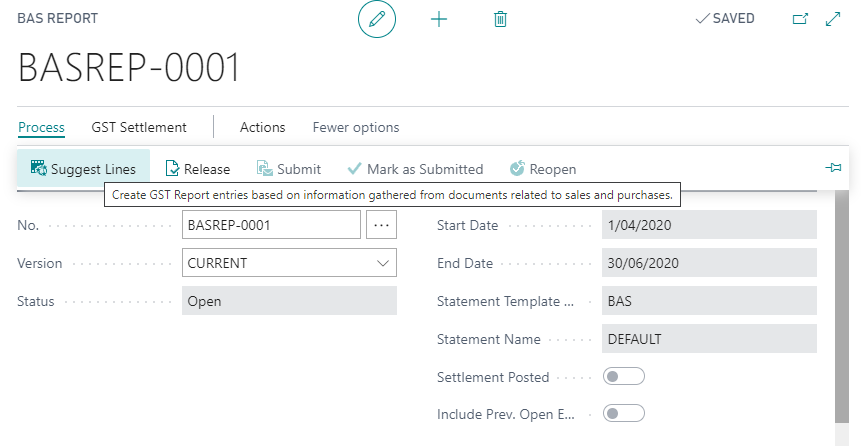Click the Submit action
This screenshot has height=446, width=861.
(289, 169)
